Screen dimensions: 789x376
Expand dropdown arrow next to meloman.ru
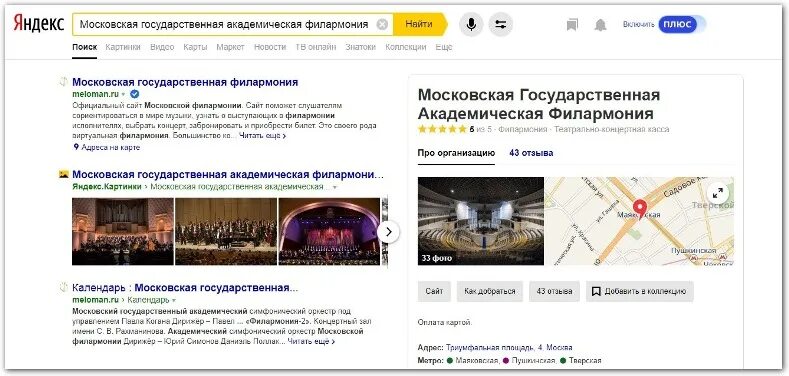[123, 94]
